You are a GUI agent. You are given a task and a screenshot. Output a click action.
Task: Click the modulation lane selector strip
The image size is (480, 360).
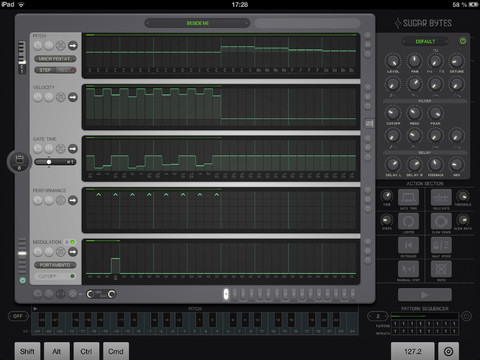click(x=22, y=257)
